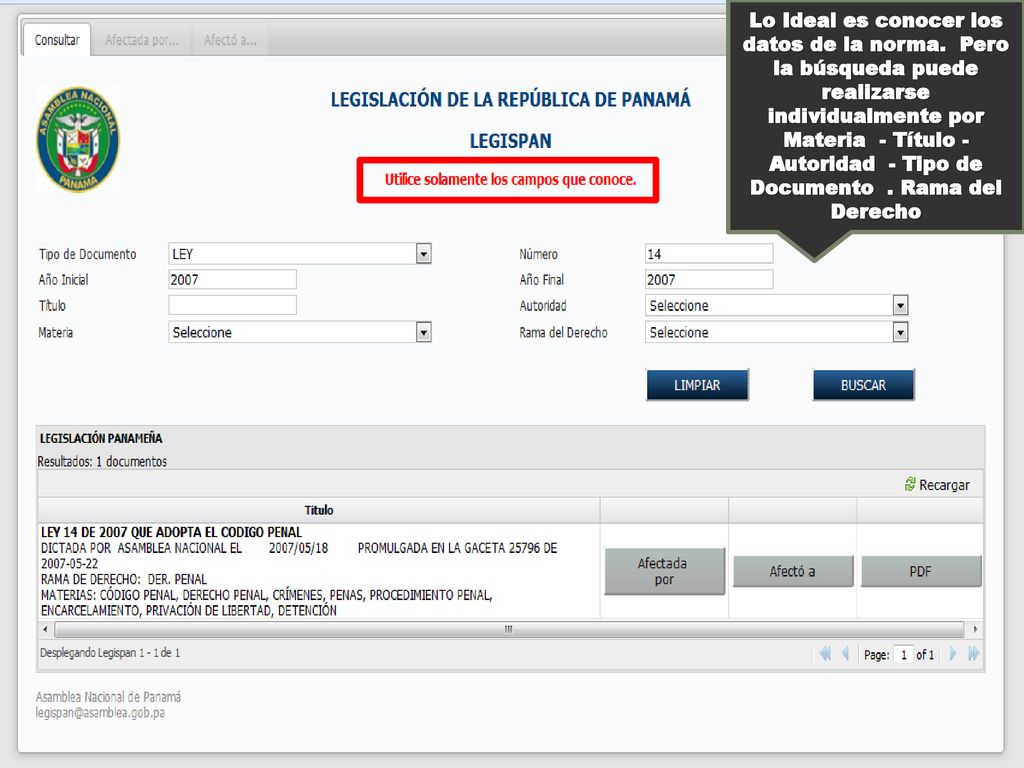Open the Tipo de Documento dropdown arrow

click(424, 253)
